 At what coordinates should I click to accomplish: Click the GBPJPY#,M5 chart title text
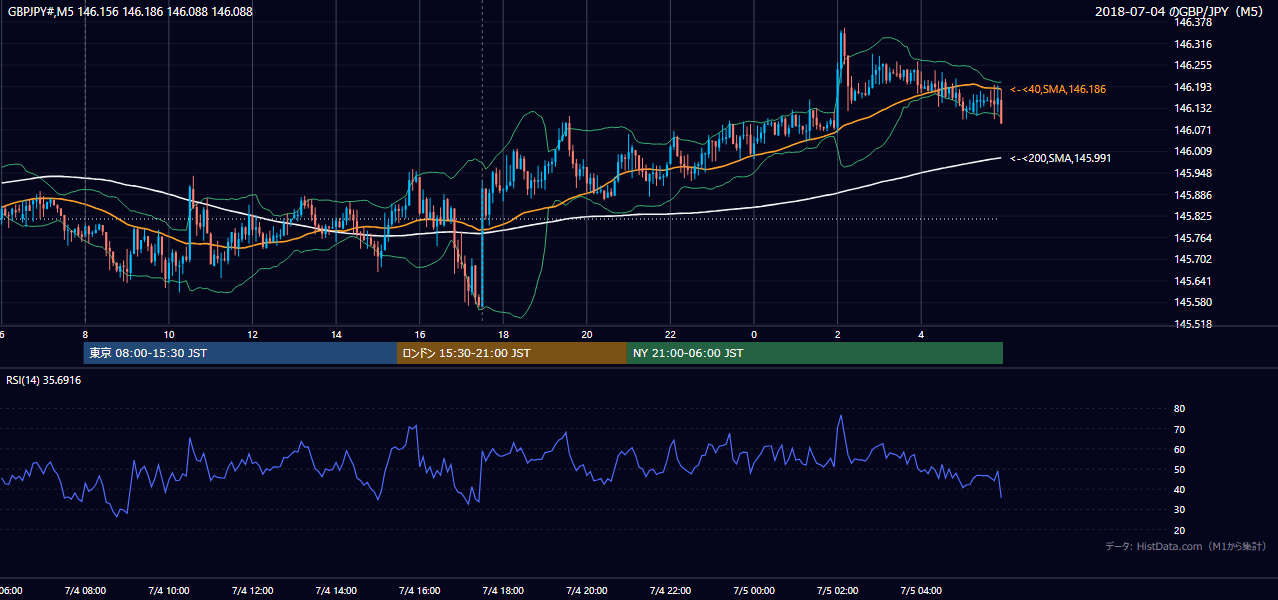point(130,12)
